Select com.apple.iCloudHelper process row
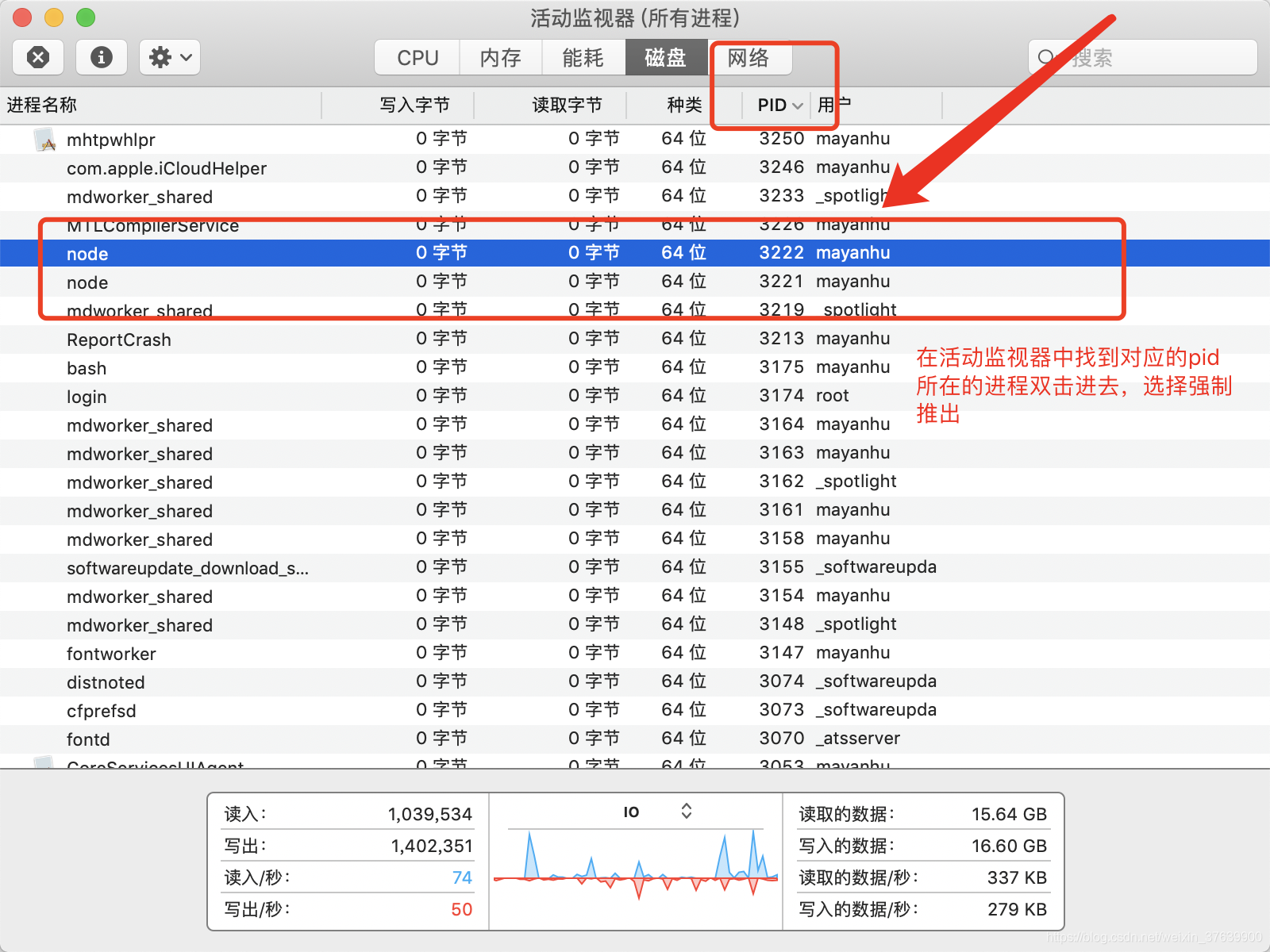The image size is (1270, 952). [635, 167]
